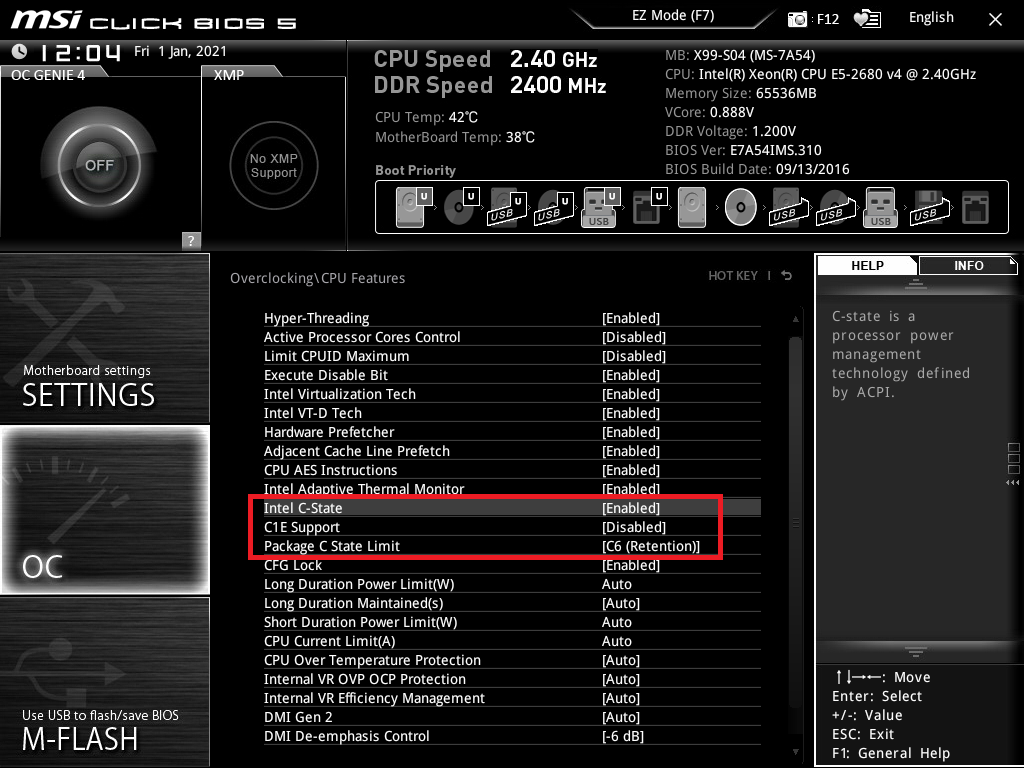Image resolution: width=1024 pixels, height=768 pixels.
Task: Edit the CPU Current Limit(A) value
Action: tap(512, 641)
